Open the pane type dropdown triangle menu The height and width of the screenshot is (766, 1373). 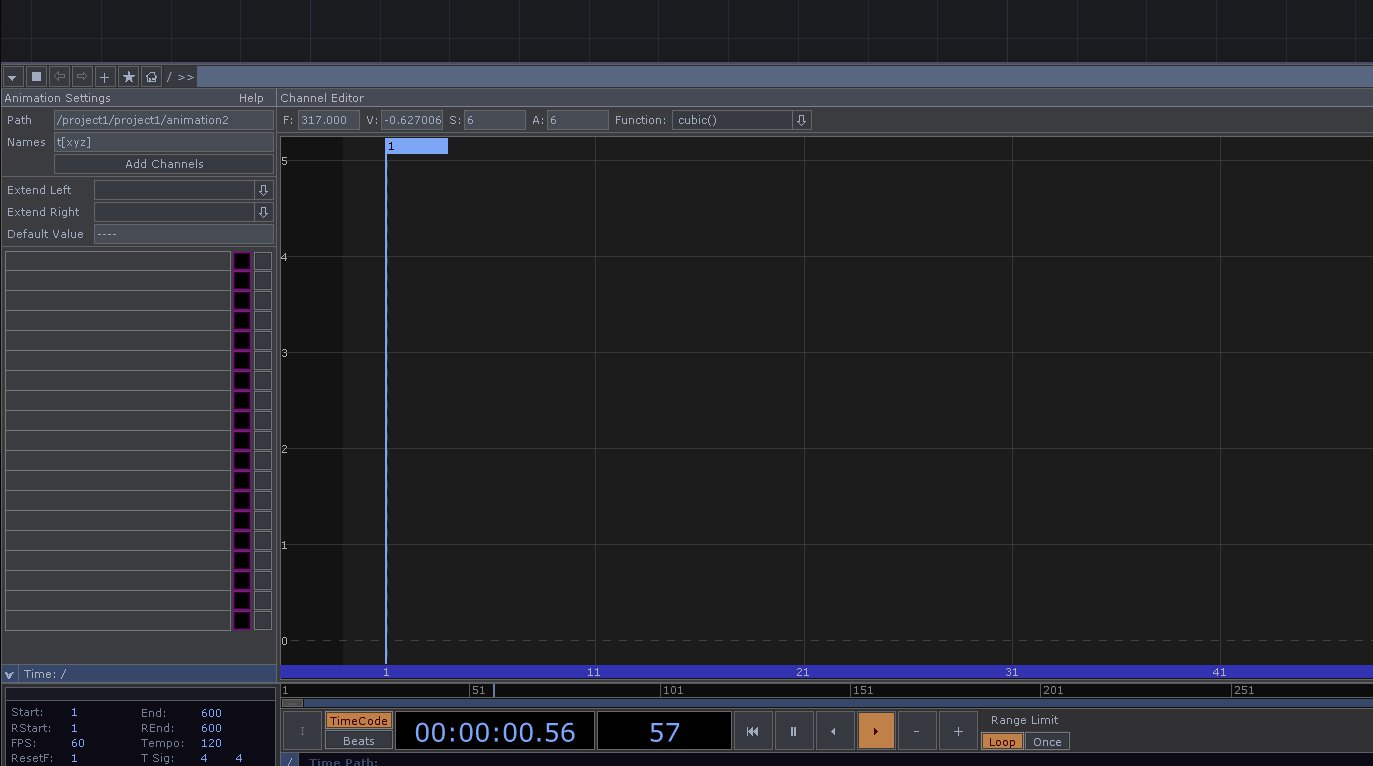coord(13,77)
